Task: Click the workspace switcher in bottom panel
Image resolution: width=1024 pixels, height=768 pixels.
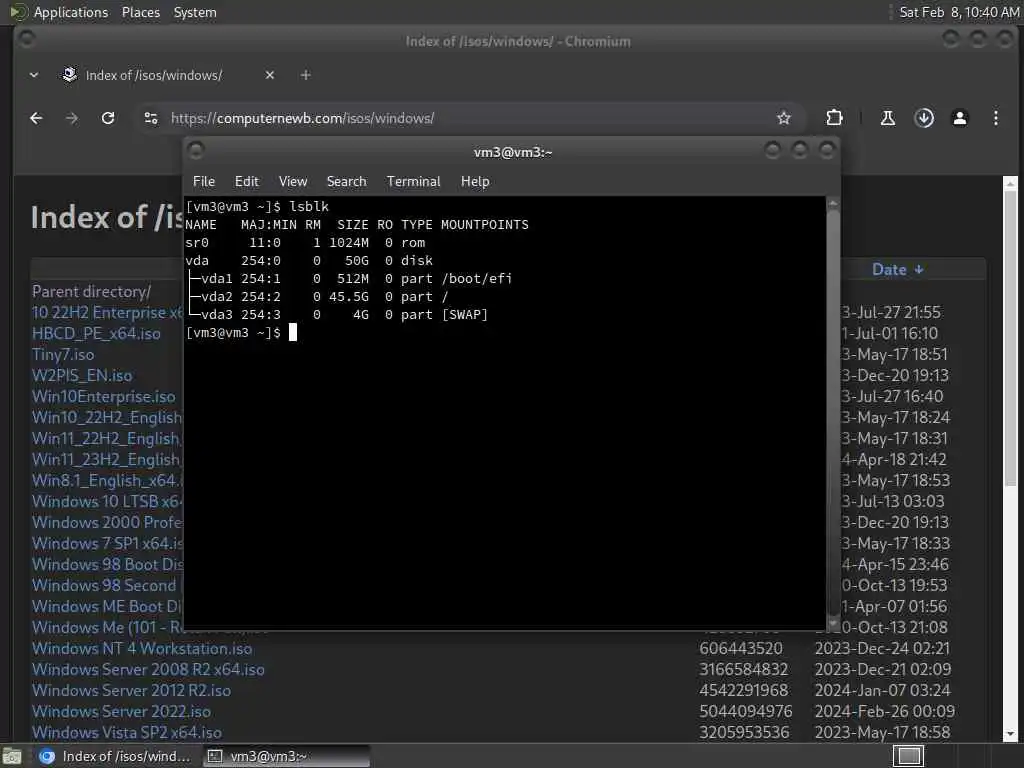Action: click(908, 756)
